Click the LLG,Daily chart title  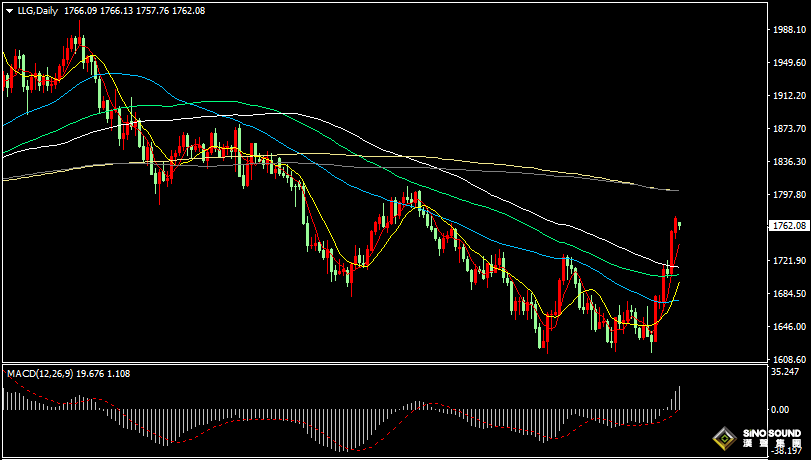[37, 10]
